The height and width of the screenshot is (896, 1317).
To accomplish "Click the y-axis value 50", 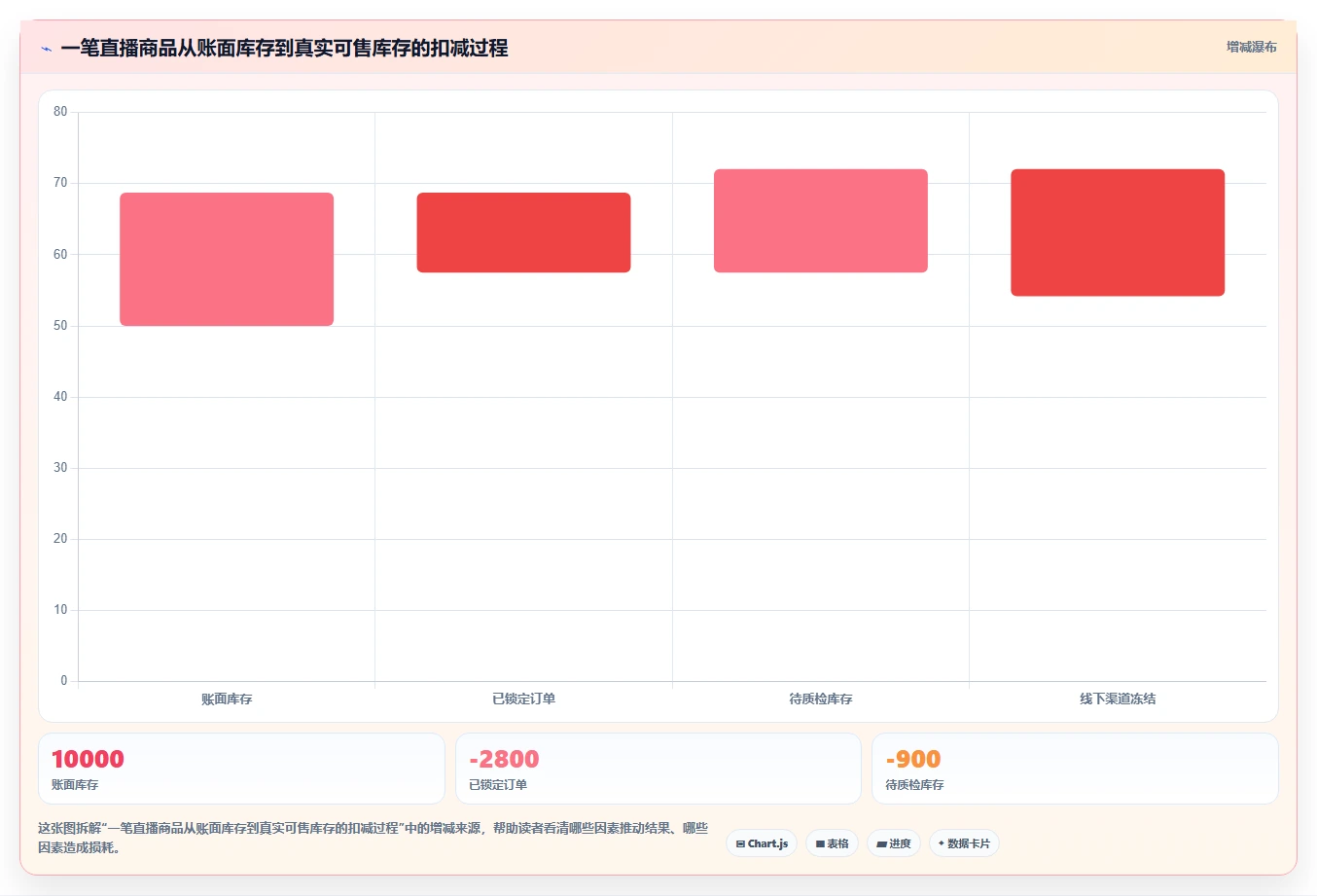I will tap(60, 326).
